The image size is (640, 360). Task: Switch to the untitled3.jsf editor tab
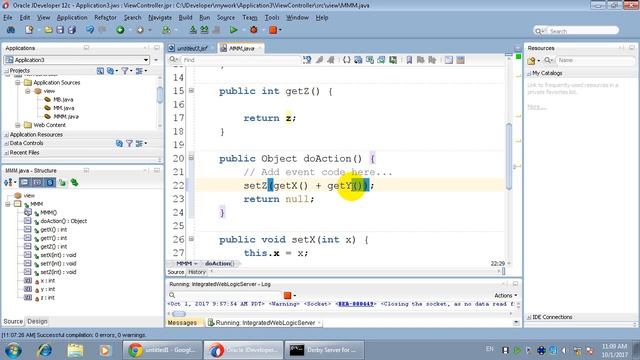pyautogui.click(x=192, y=49)
